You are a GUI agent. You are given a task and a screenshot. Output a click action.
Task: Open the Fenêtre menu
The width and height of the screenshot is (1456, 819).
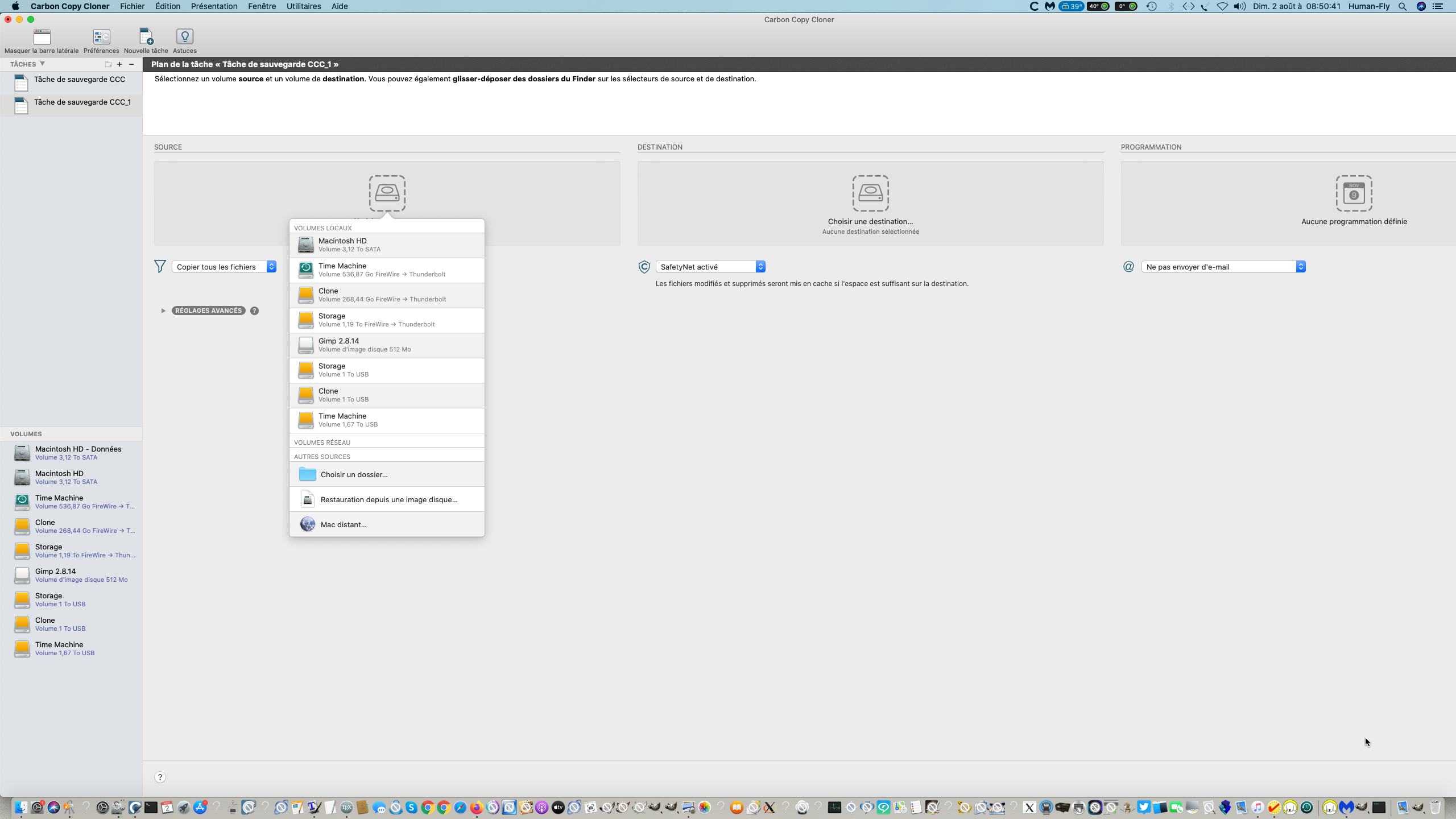[x=262, y=6]
